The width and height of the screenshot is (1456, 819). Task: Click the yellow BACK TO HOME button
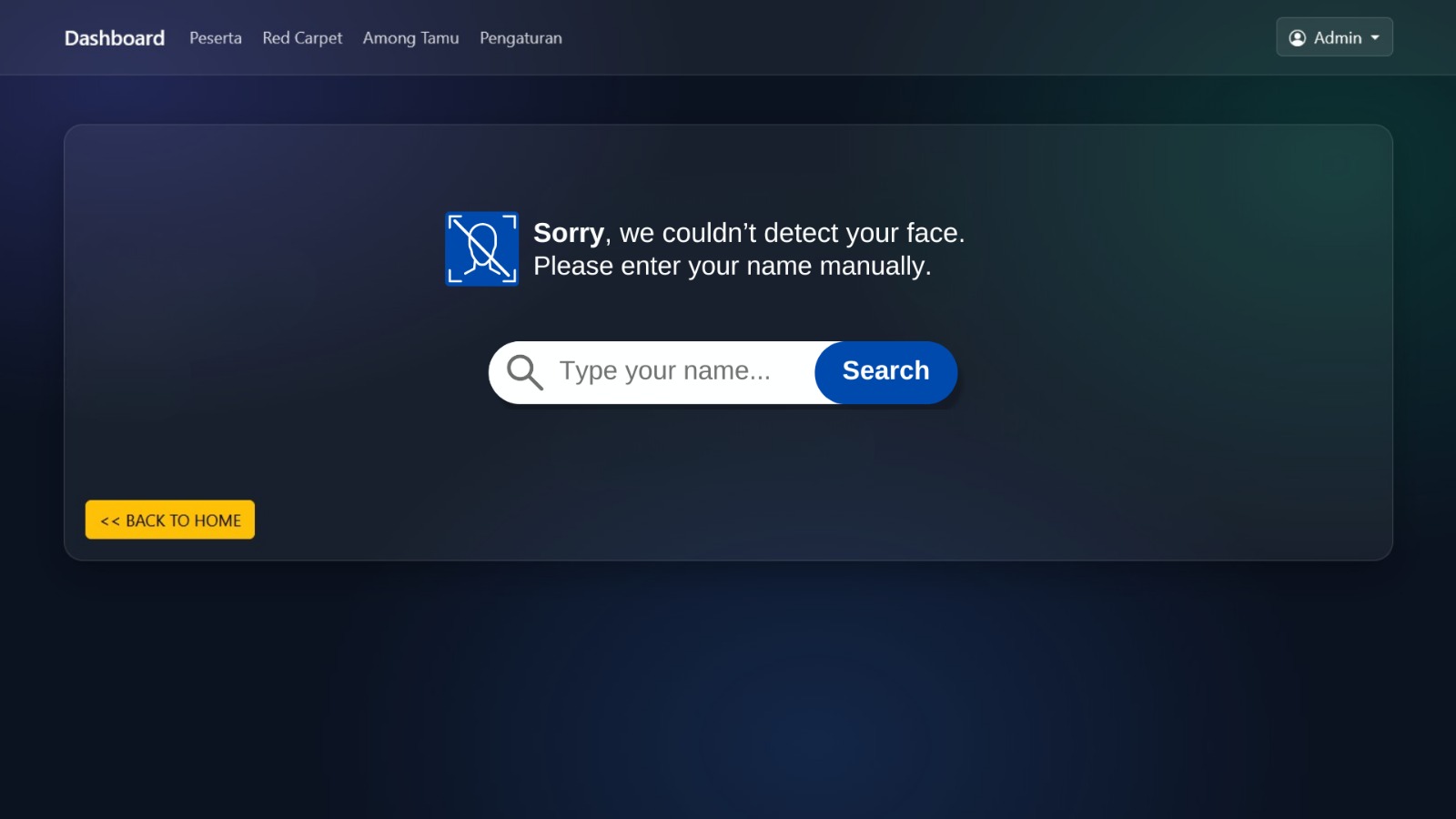click(x=170, y=520)
